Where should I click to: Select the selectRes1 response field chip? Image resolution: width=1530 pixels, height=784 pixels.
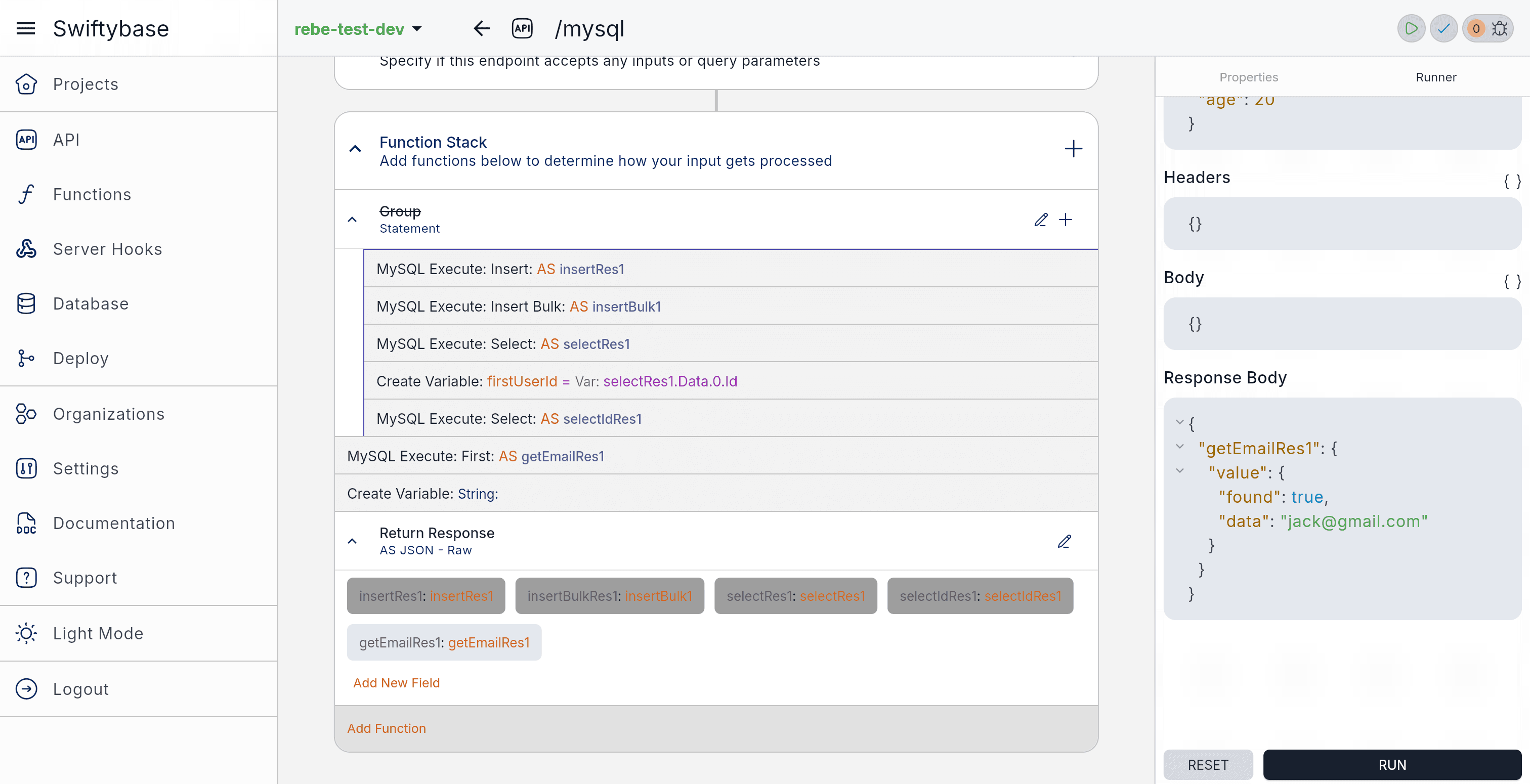795,596
